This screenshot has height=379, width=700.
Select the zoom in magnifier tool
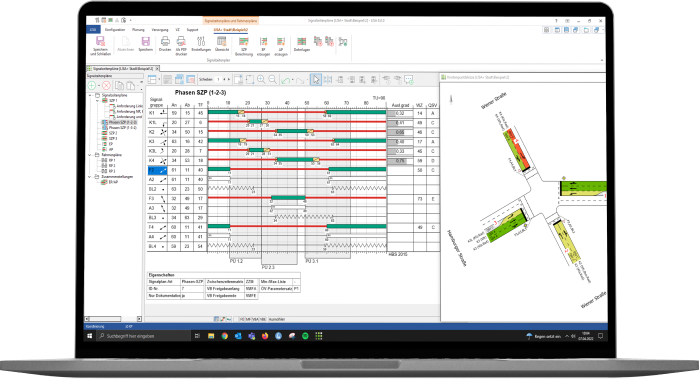point(261,79)
